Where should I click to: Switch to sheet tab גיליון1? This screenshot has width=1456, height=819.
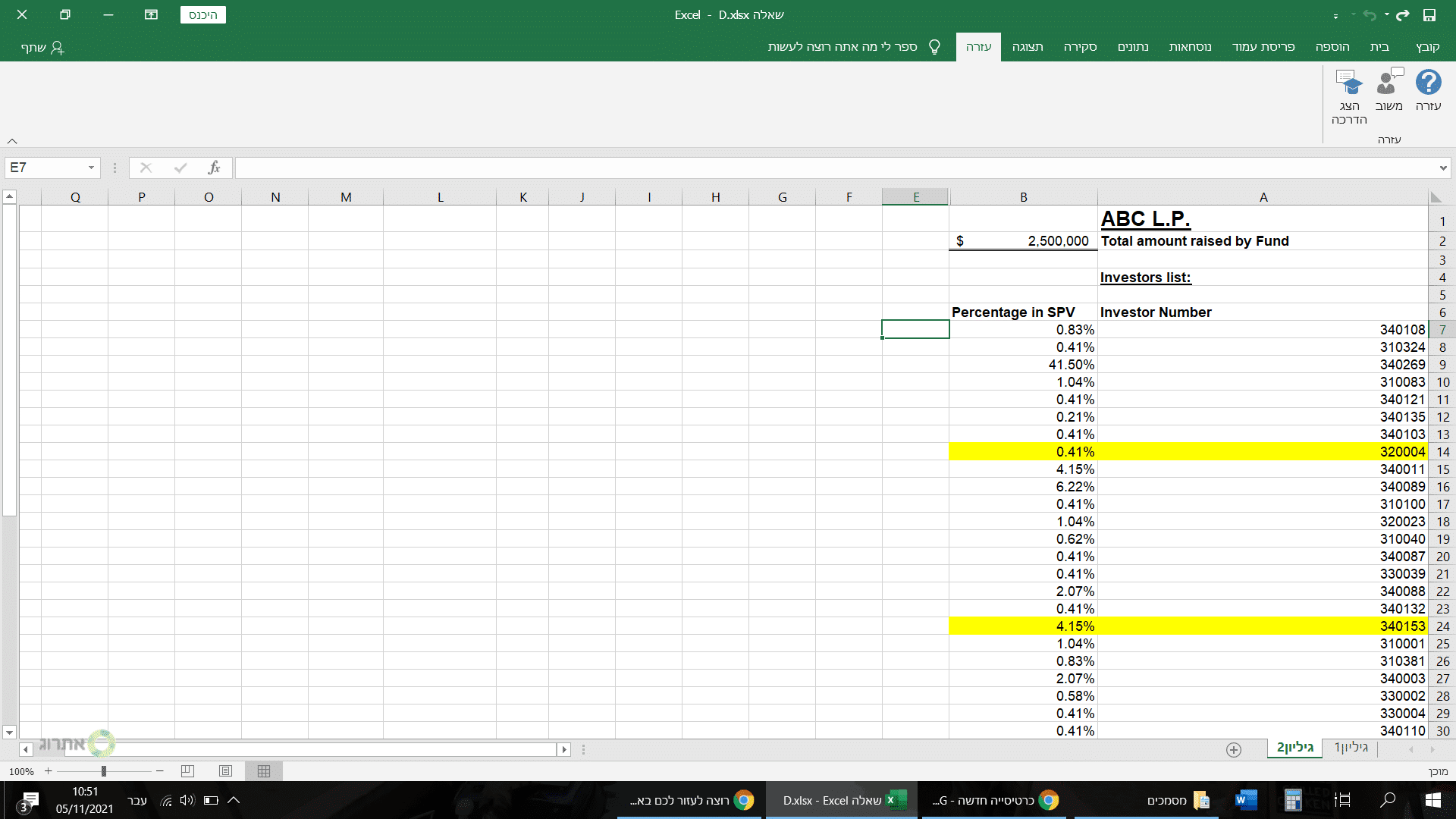(1351, 748)
